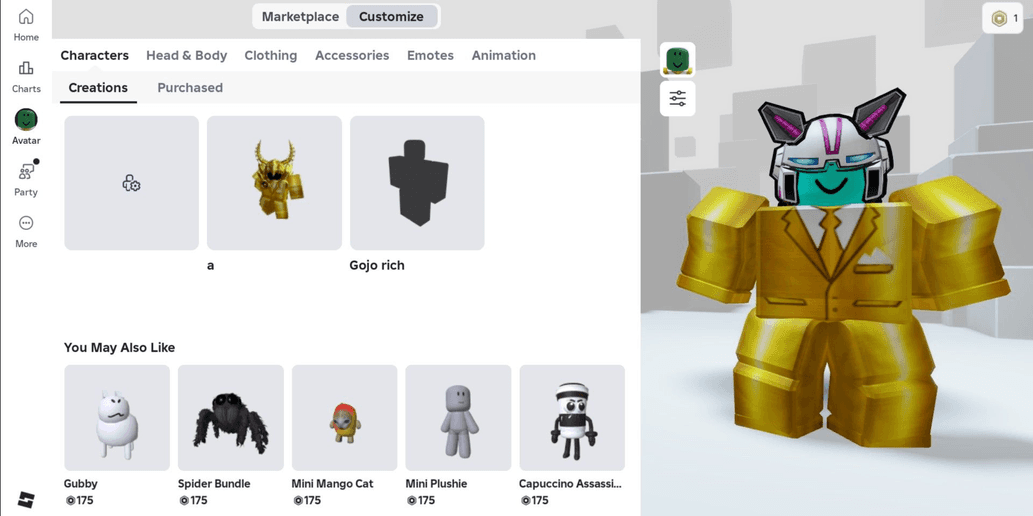Select the golden character 'a' thumbnail
The height and width of the screenshot is (516, 1033).
(x=274, y=183)
